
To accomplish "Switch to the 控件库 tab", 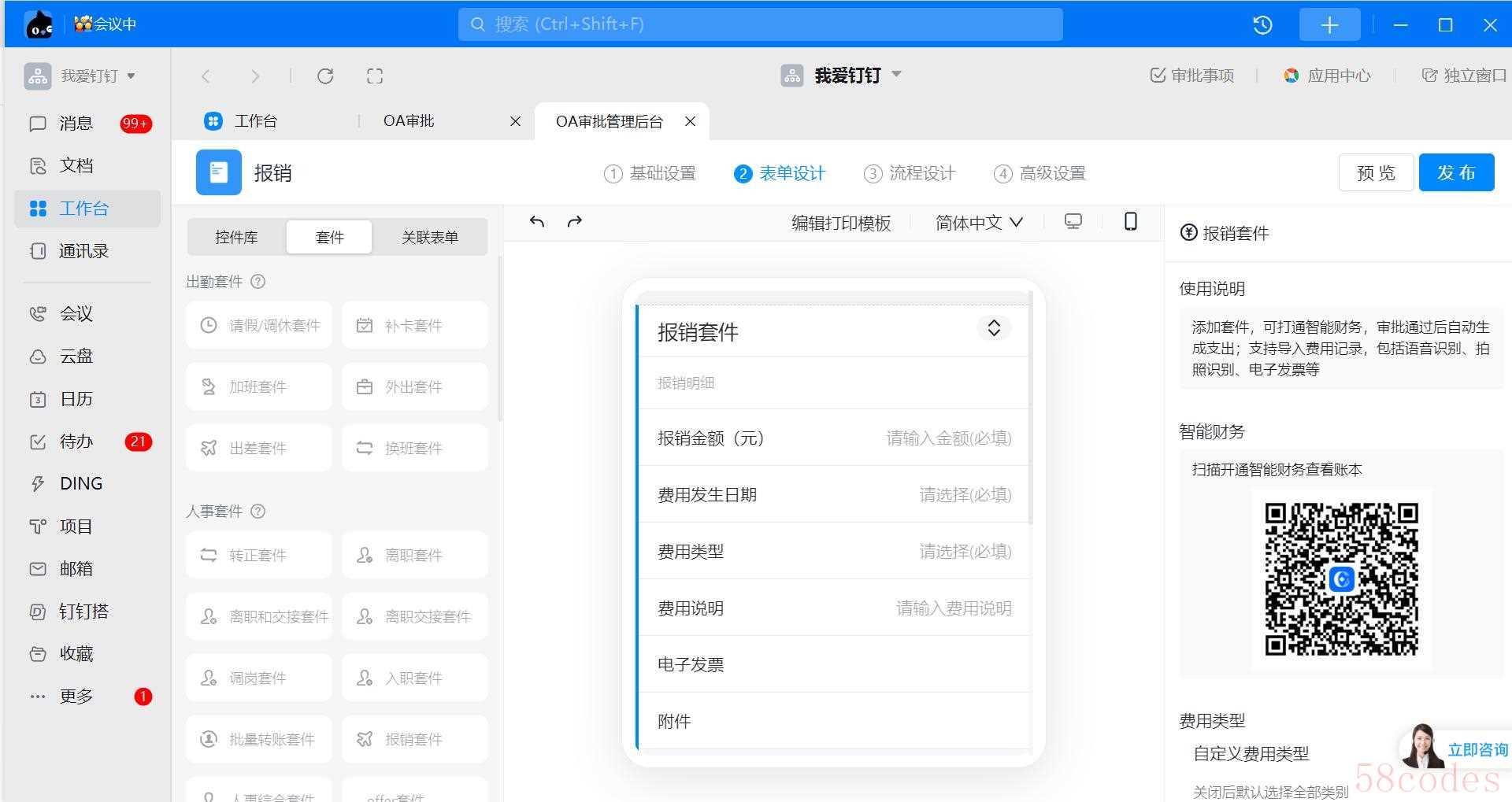I will click(236, 237).
